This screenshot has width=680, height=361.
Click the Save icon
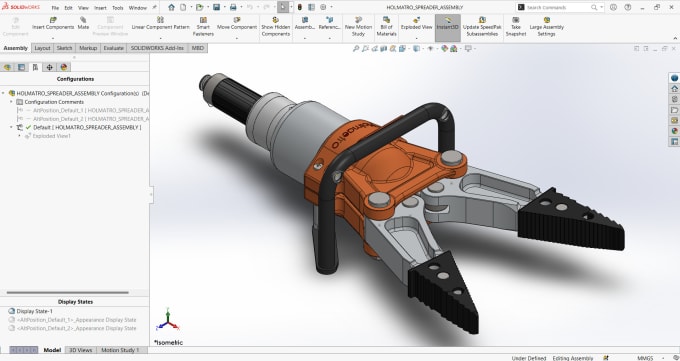pyautogui.click(x=216, y=7)
